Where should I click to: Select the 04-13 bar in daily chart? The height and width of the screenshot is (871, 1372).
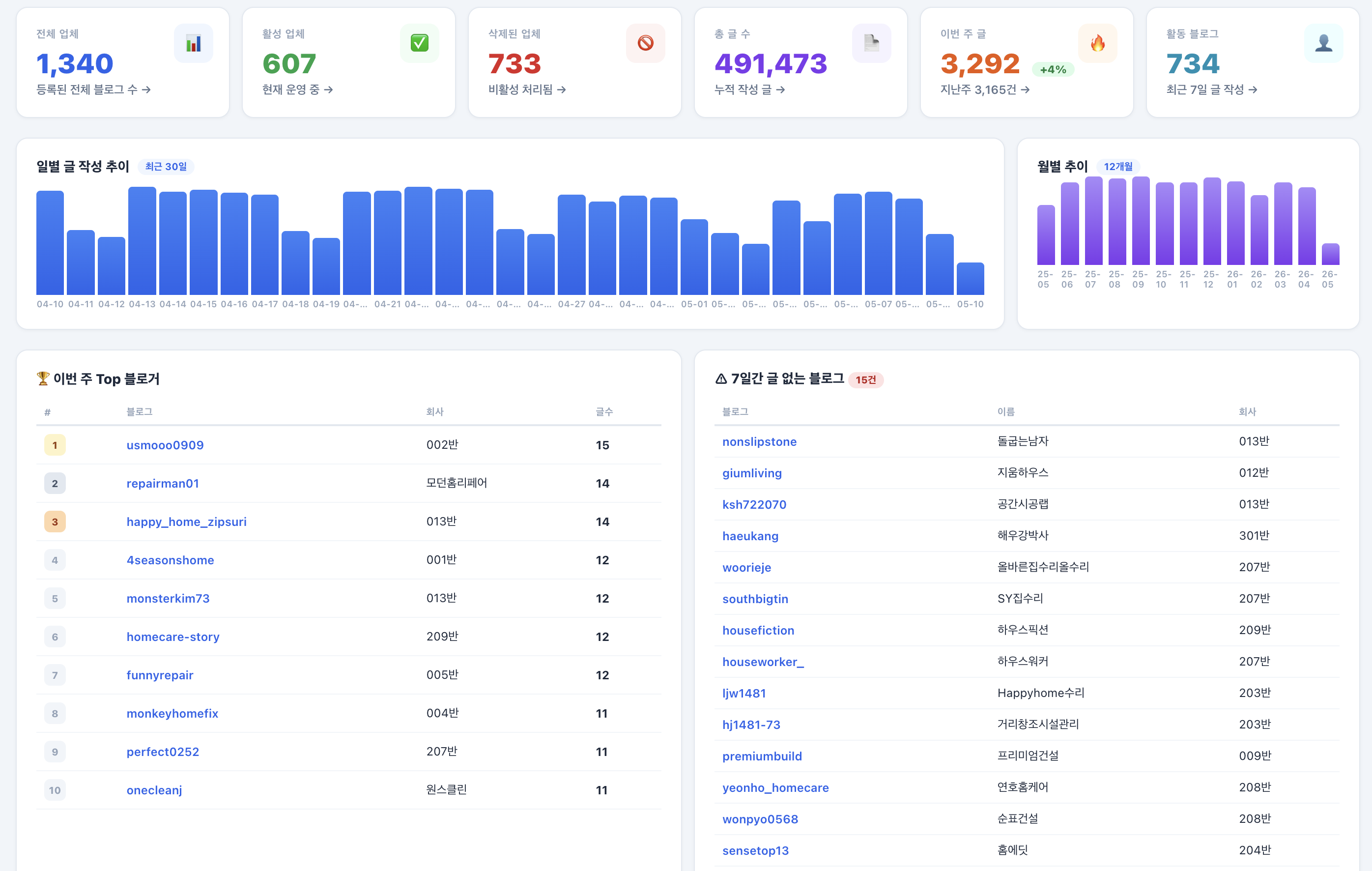142,240
